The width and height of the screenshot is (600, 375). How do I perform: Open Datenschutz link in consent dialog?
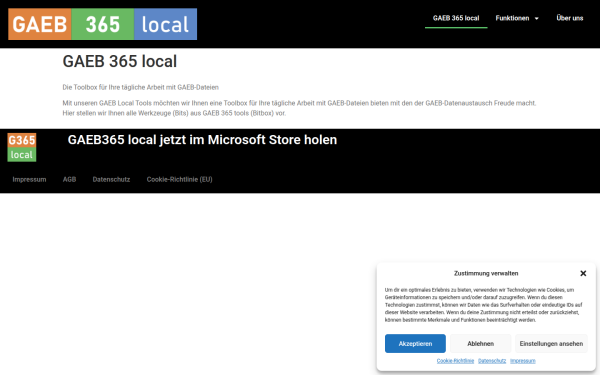tap(492, 361)
